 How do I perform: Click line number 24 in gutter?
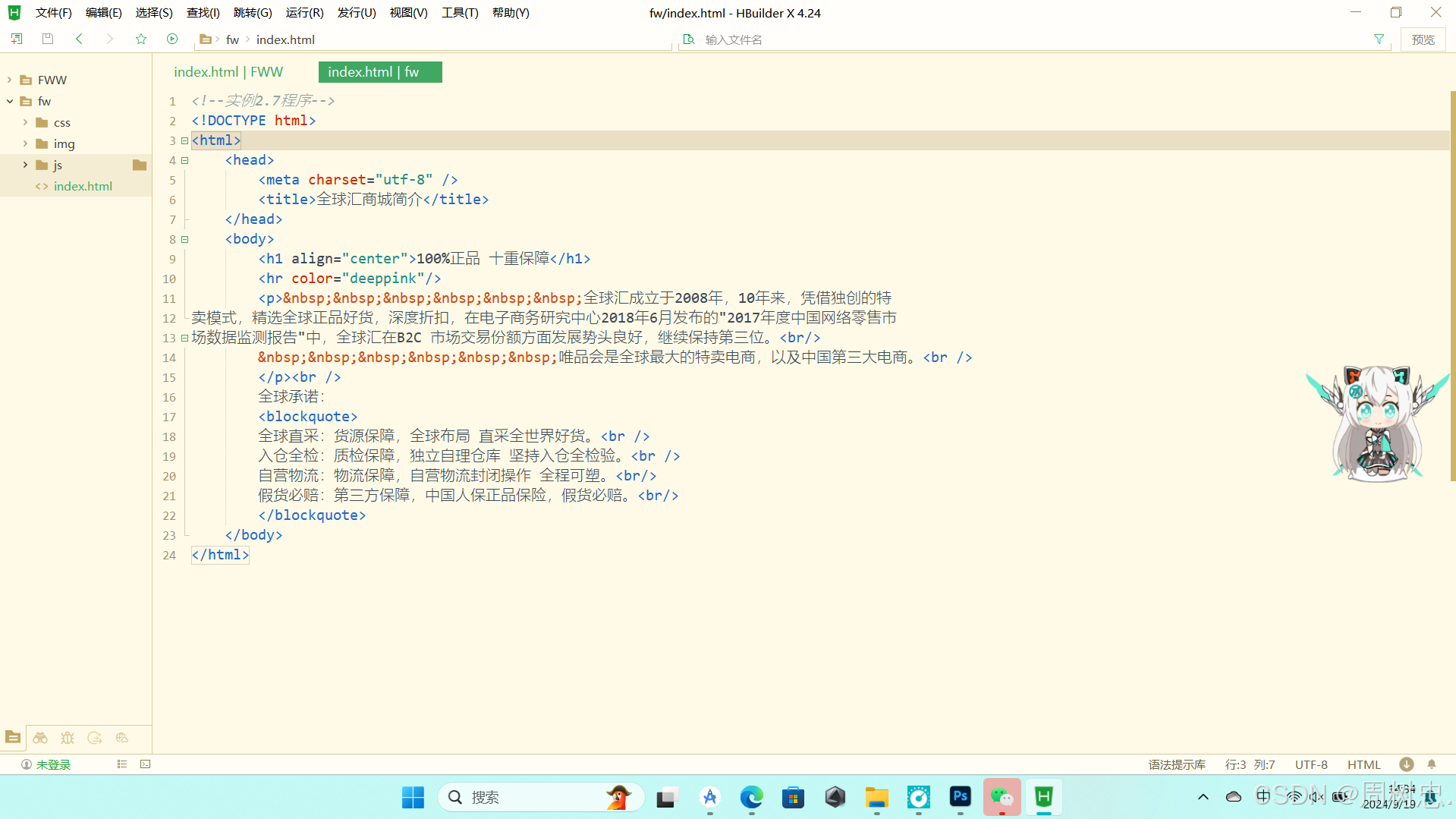tap(169, 555)
